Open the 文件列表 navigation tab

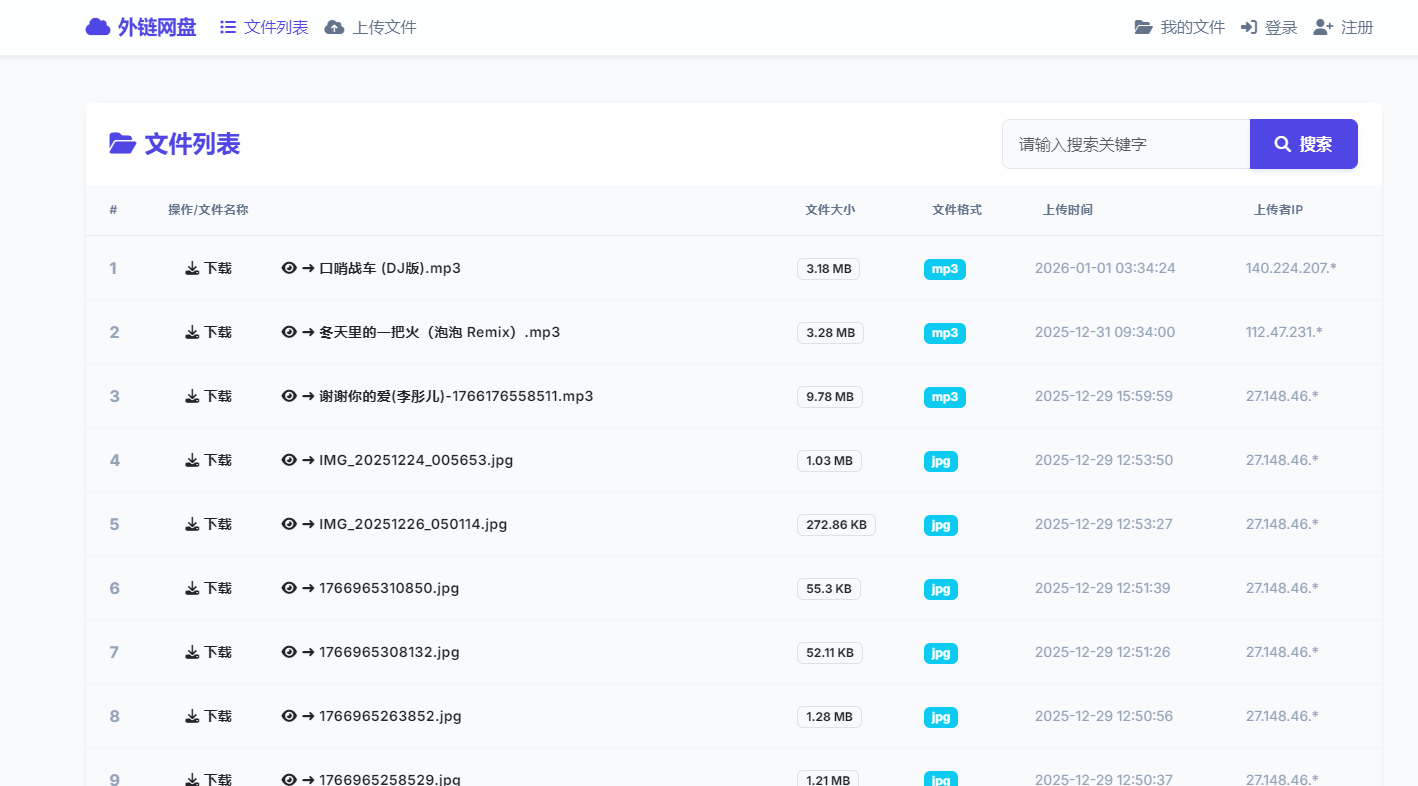coord(265,27)
